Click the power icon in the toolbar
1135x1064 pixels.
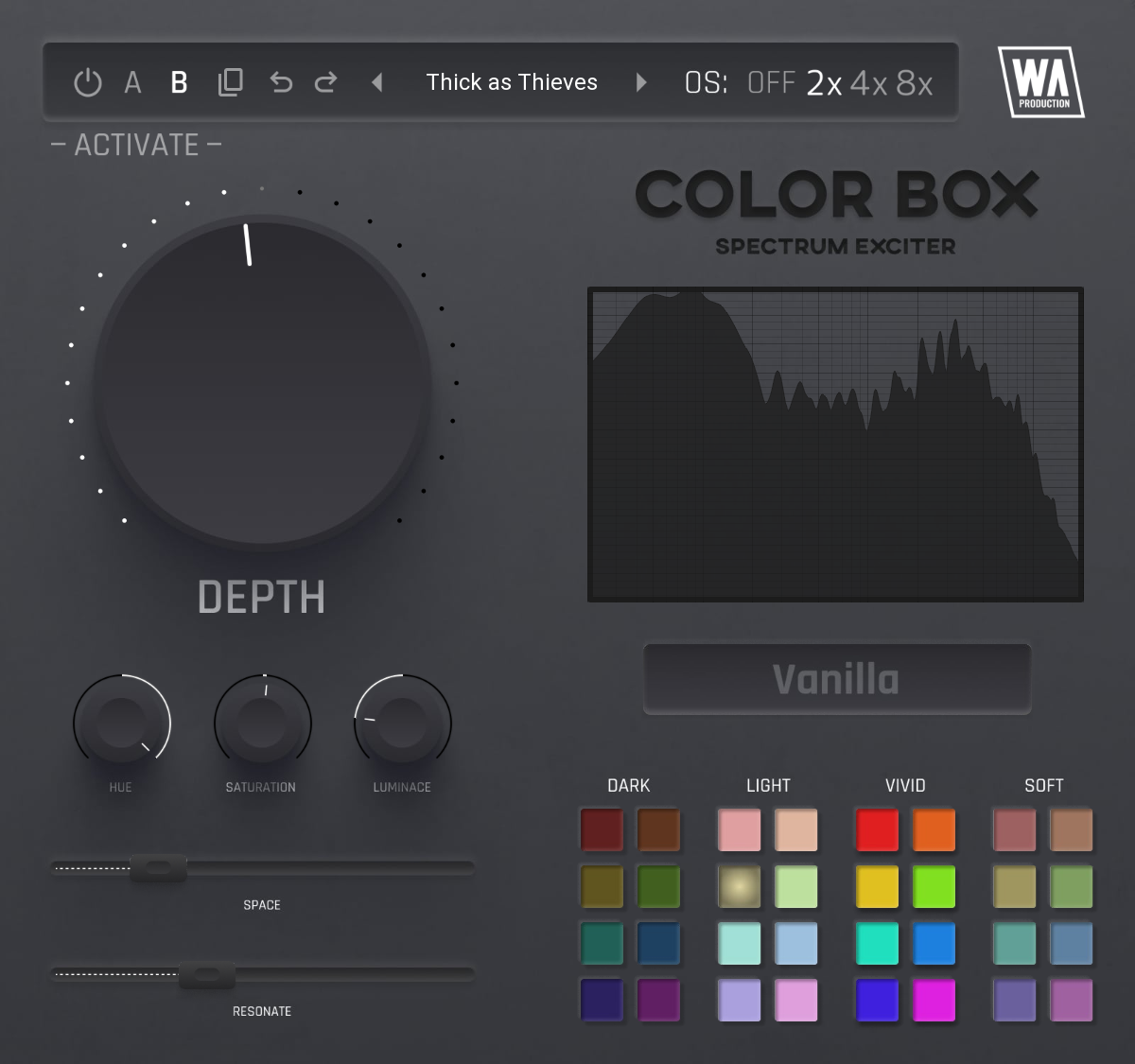pos(86,82)
